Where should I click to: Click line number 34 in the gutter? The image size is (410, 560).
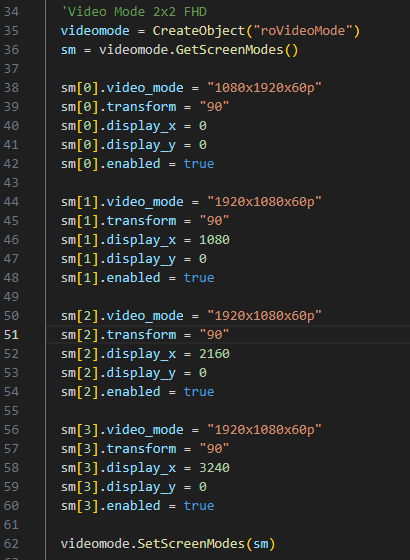pos(11,12)
